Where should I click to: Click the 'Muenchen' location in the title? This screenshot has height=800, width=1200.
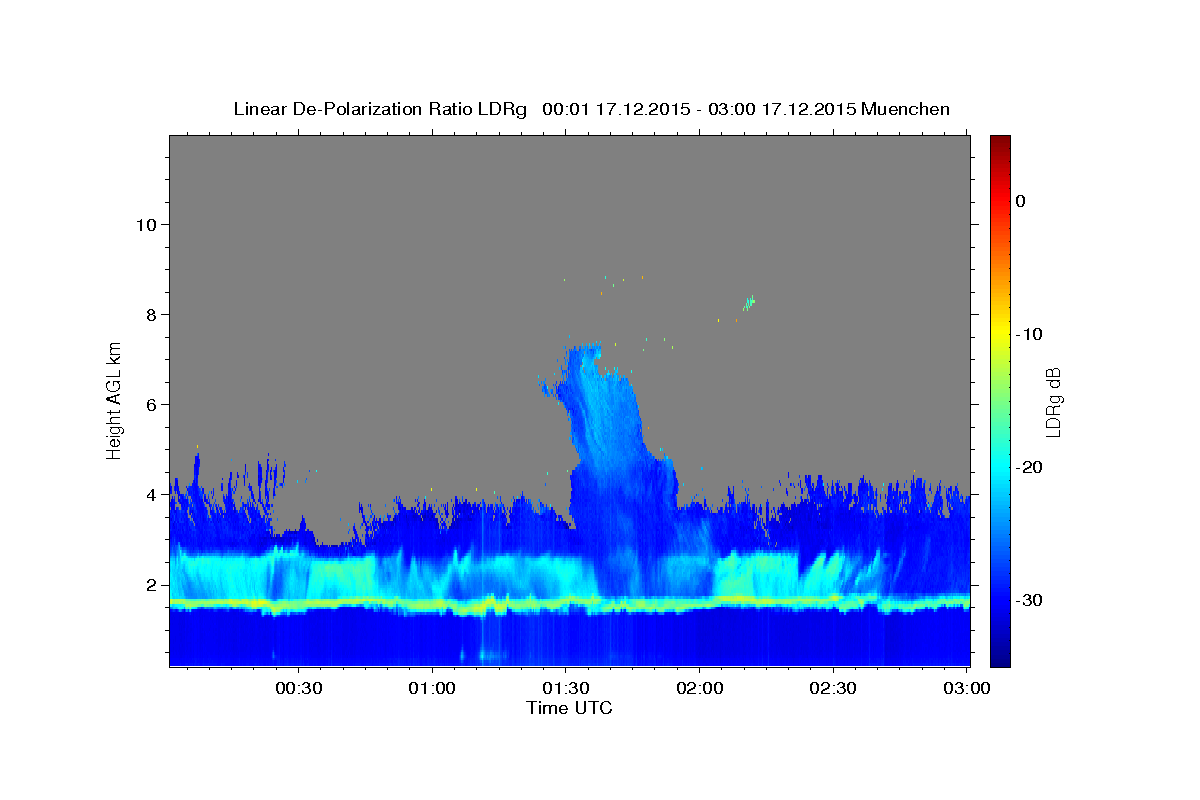[x=906, y=109]
